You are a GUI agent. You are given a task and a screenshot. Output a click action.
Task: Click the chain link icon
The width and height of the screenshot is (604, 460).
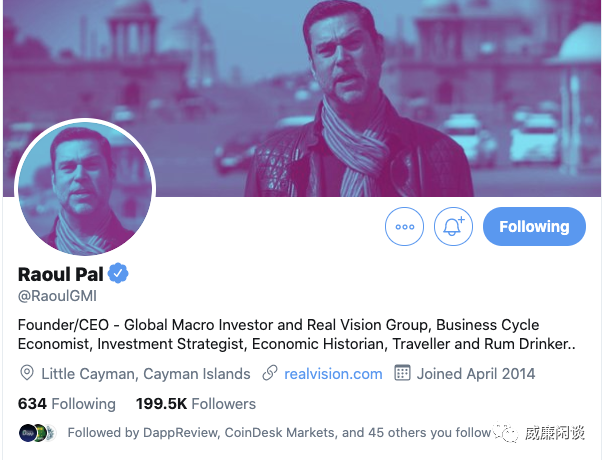click(x=269, y=373)
